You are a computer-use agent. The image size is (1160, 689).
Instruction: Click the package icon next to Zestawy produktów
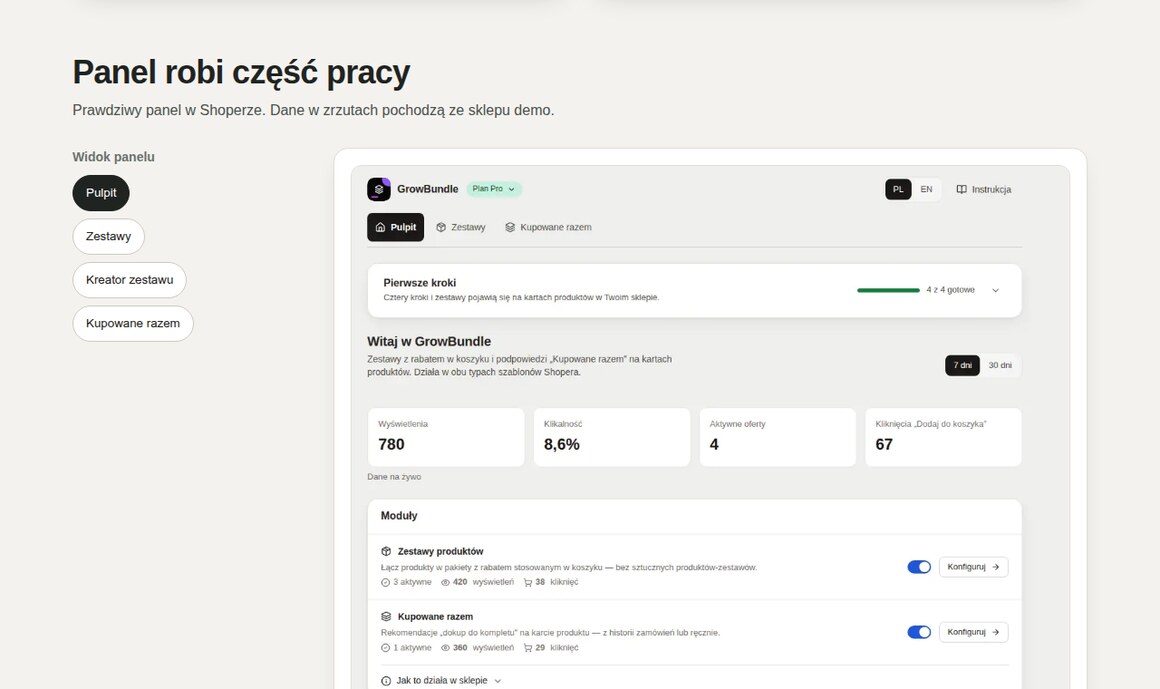tap(385, 551)
